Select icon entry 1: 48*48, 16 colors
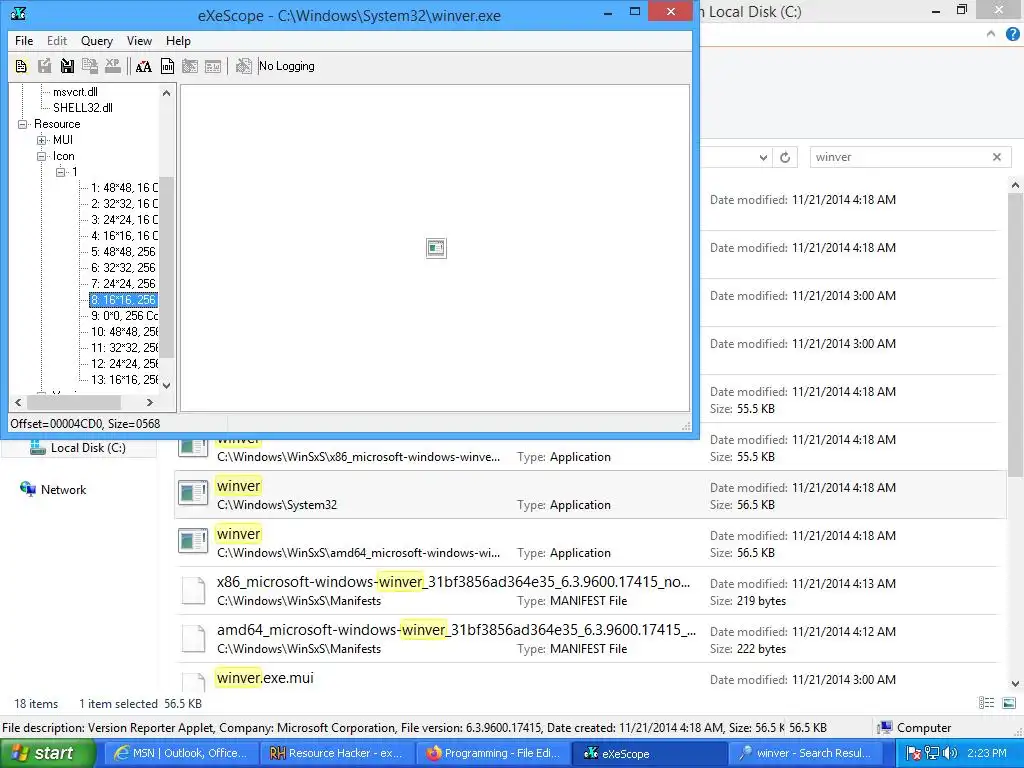The width and height of the screenshot is (1024, 768). [124, 188]
